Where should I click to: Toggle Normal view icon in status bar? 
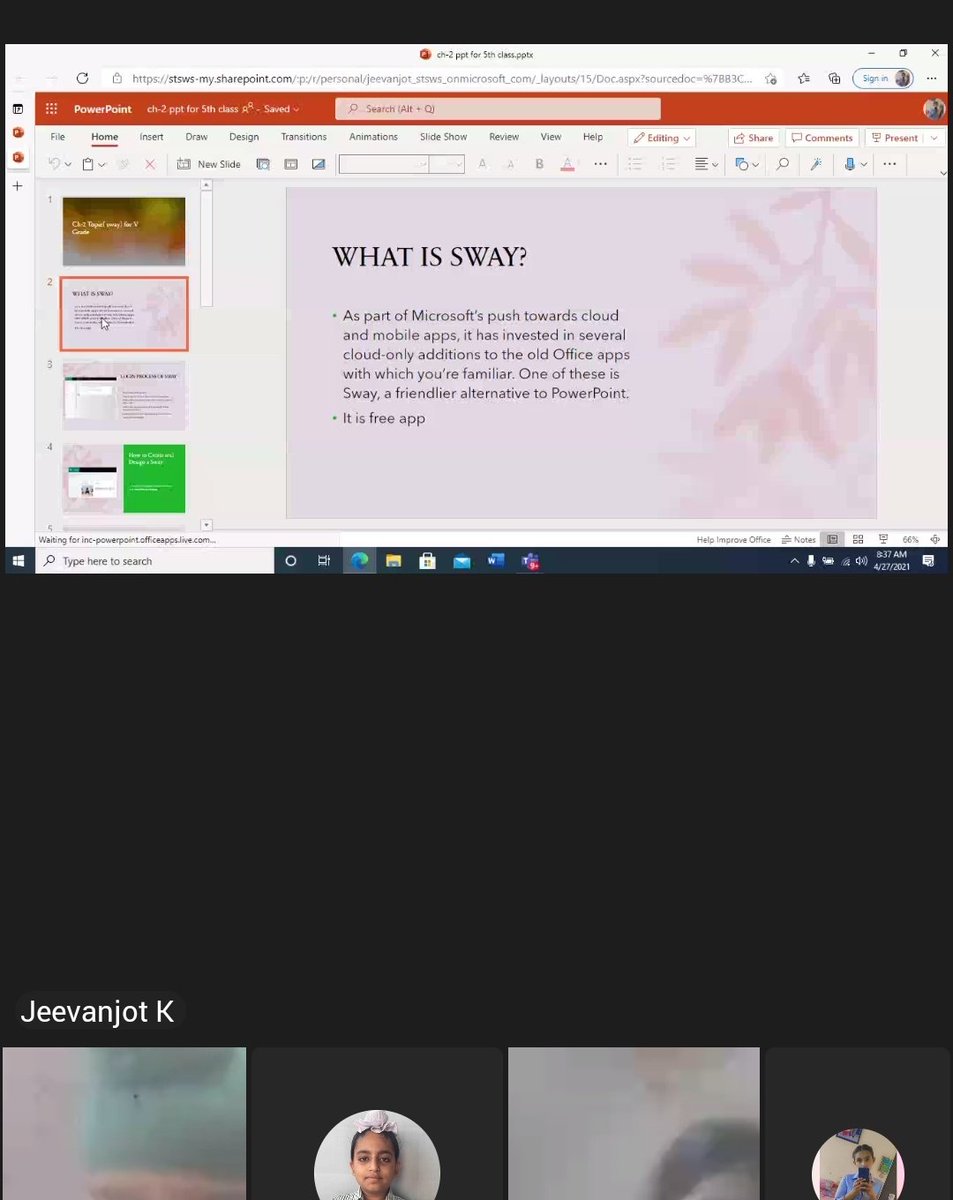pyautogui.click(x=832, y=539)
